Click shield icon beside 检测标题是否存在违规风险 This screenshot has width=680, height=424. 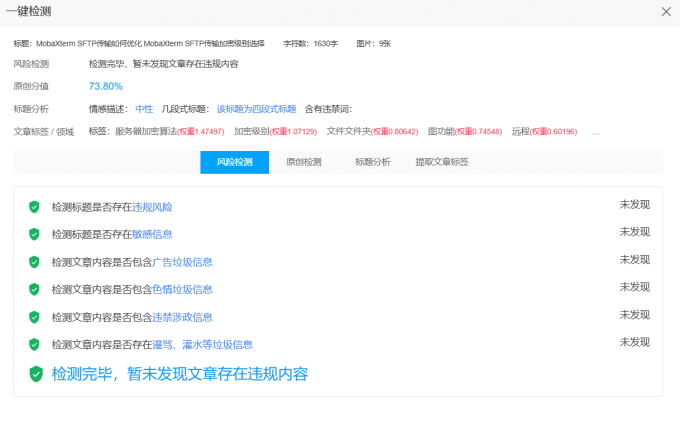(34, 207)
